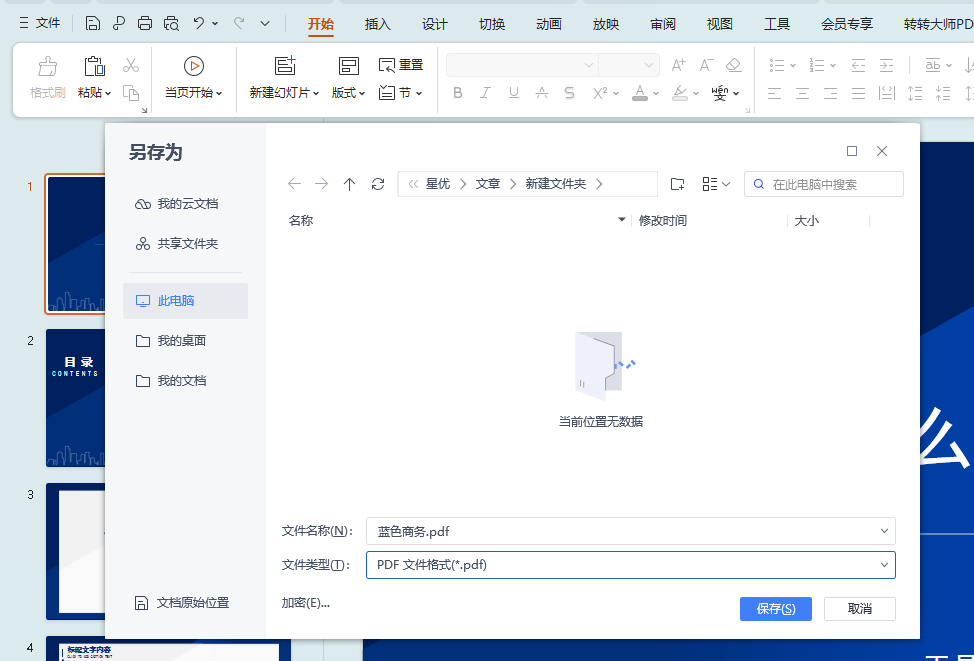Image resolution: width=974 pixels, height=661 pixels.
Task: Click the cut scissors icon
Action: (130, 65)
